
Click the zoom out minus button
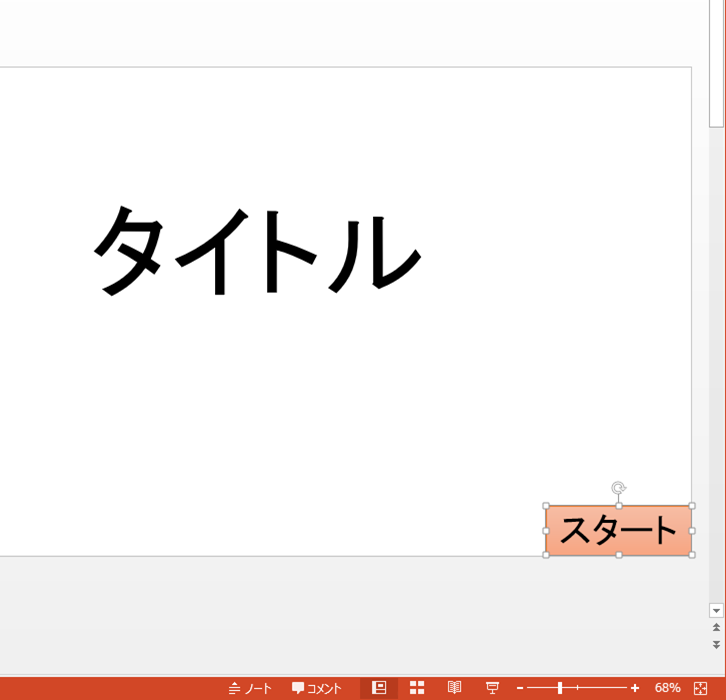[x=520, y=688]
